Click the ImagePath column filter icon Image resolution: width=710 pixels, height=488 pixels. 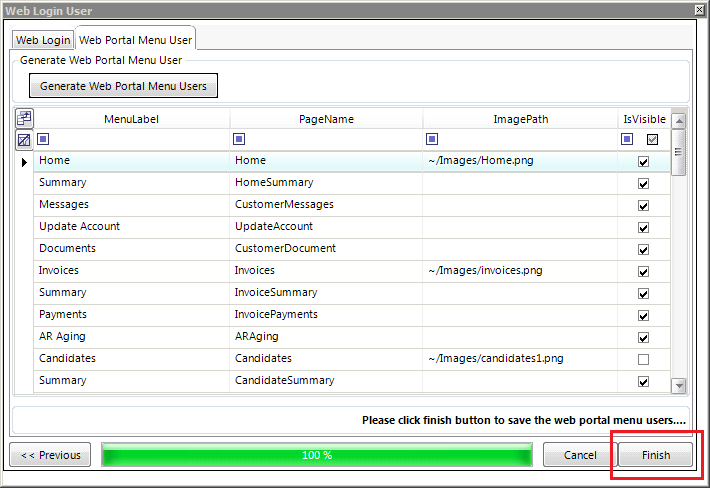[x=432, y=139]
